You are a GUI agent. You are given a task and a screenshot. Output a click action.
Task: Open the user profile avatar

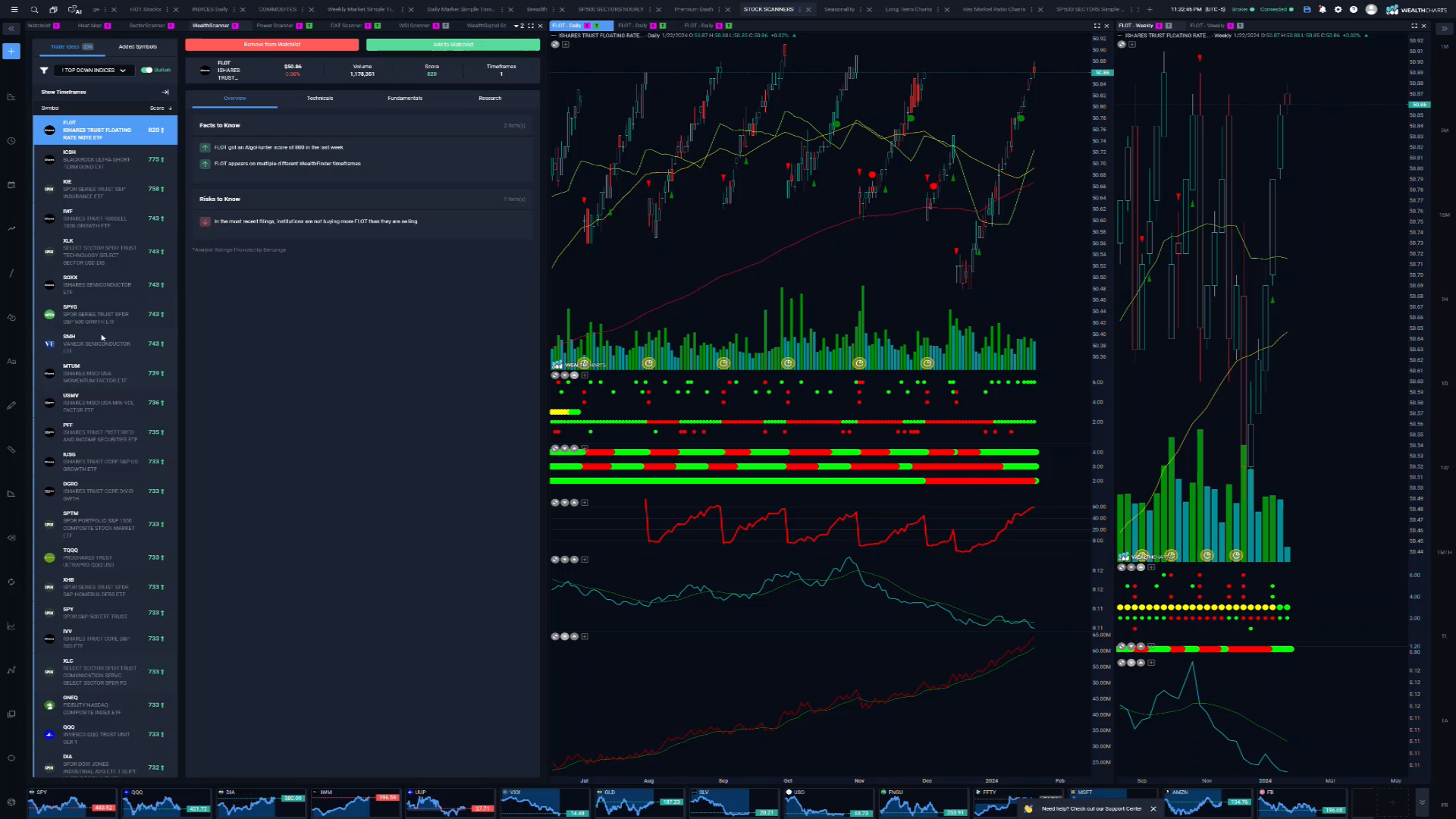click(x=1371, y=10)
